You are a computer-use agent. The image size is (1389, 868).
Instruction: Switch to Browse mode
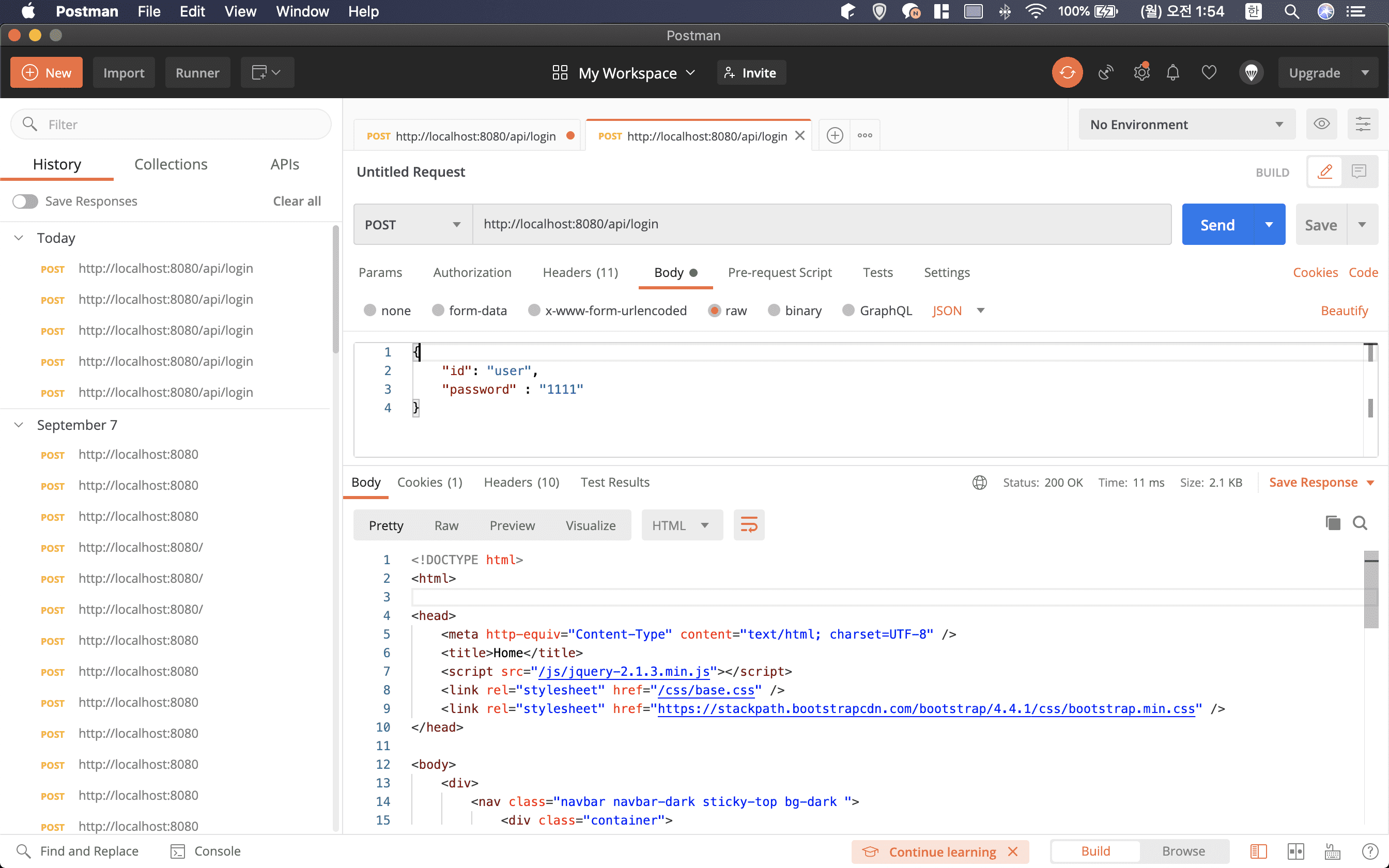click(1183, 851)
